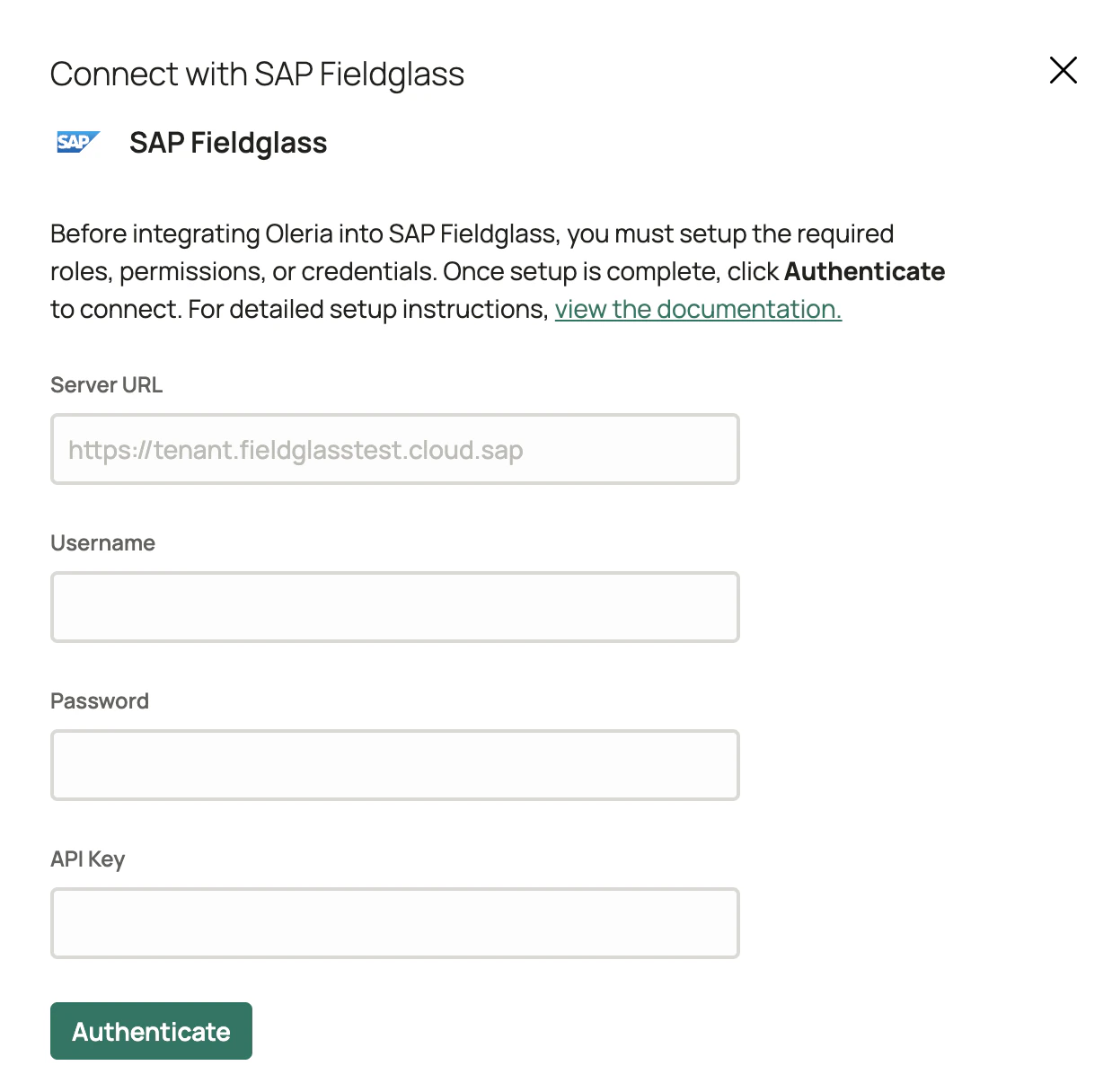
Task: Click the SAP logo icon
Action: point(77,142)
